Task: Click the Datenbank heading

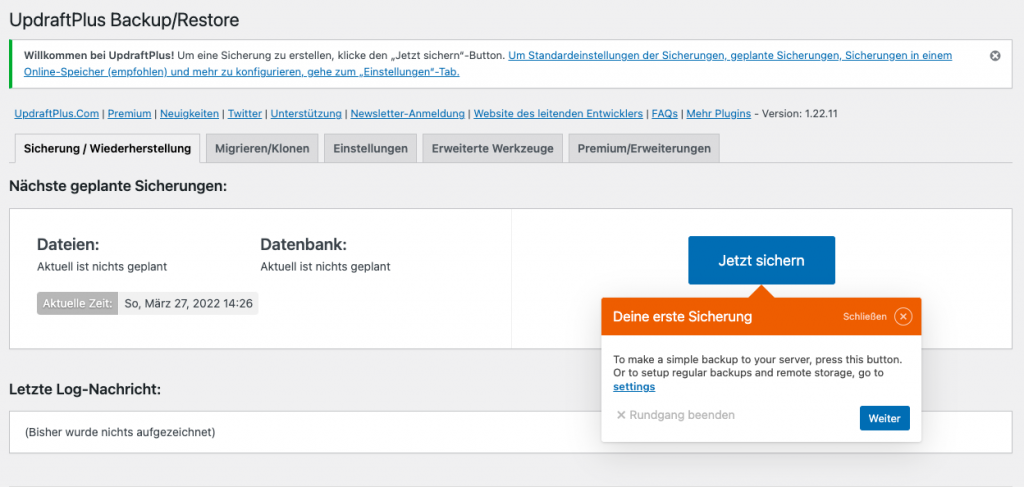Action: 304,245
